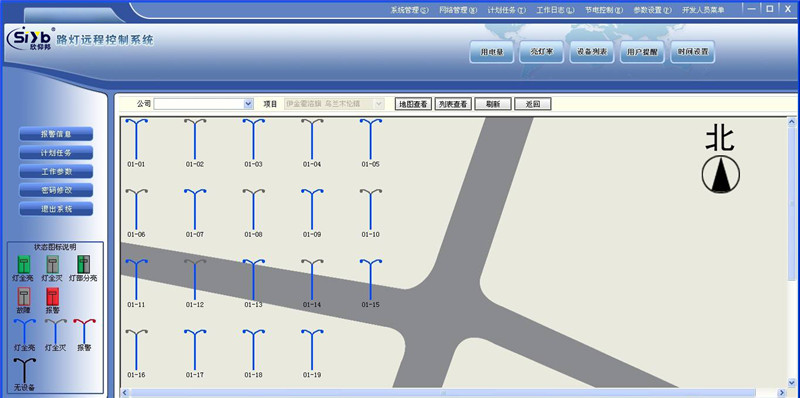Click the gray 灯全灭 controller legend icon
The image size is (800, 398).
pos(53,264)
